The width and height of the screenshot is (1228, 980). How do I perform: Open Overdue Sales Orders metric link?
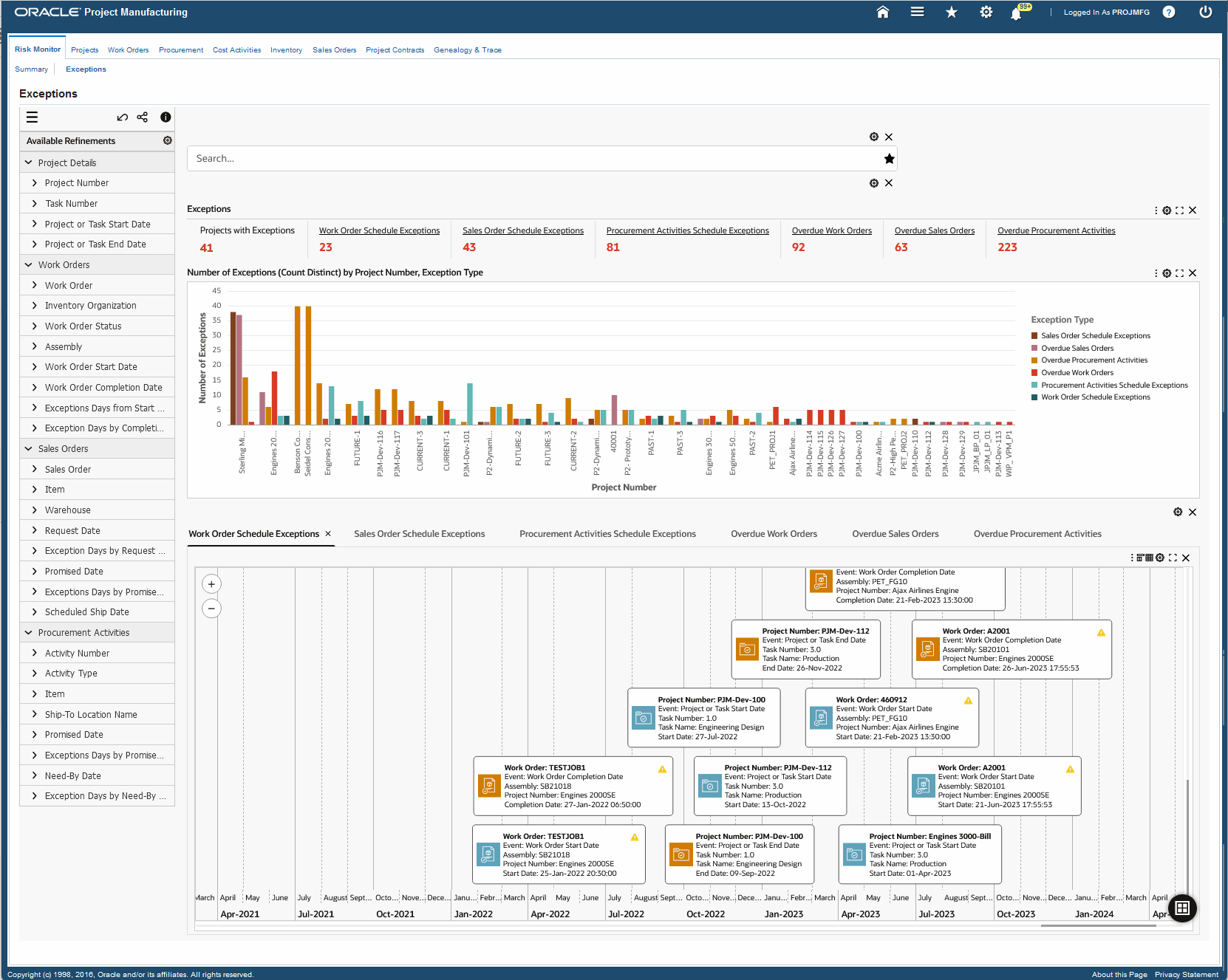point(934,230)
